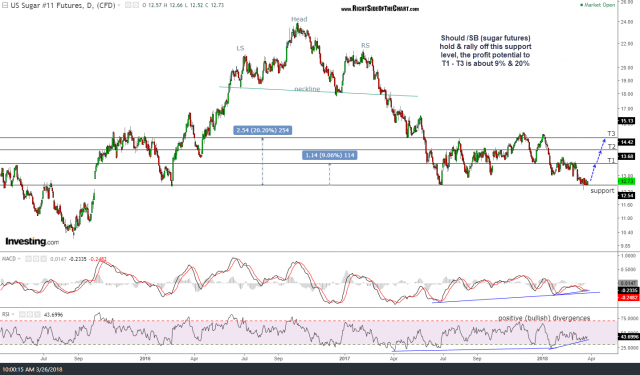Image resolution: width=640 pixels, height=375 pixels.
Task: Toggle RSI indicator visibility eye icon
Action: [x=22, y=315]
